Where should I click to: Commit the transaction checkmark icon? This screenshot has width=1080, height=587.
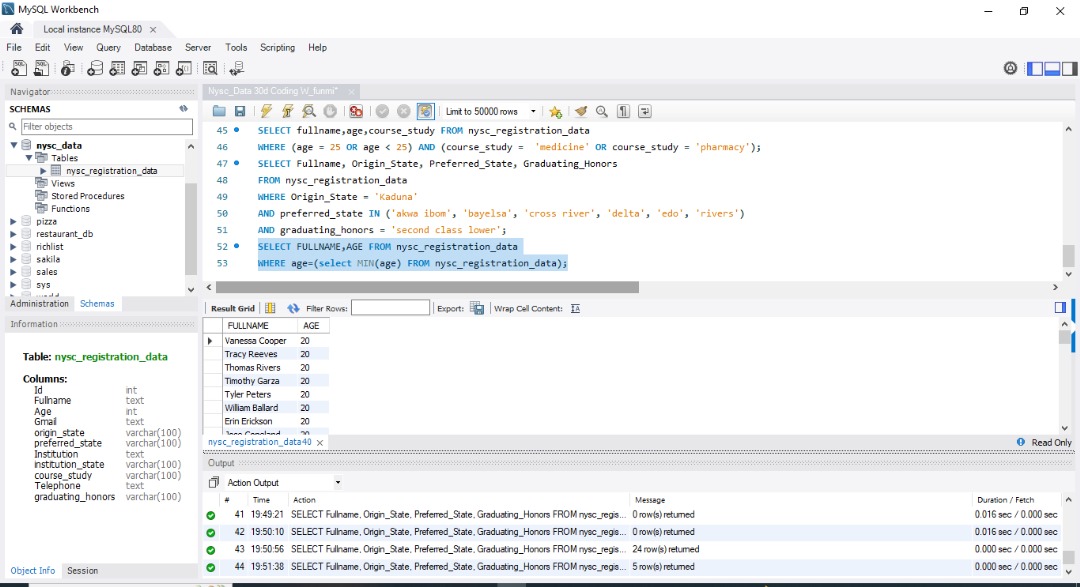click(382, 112)
